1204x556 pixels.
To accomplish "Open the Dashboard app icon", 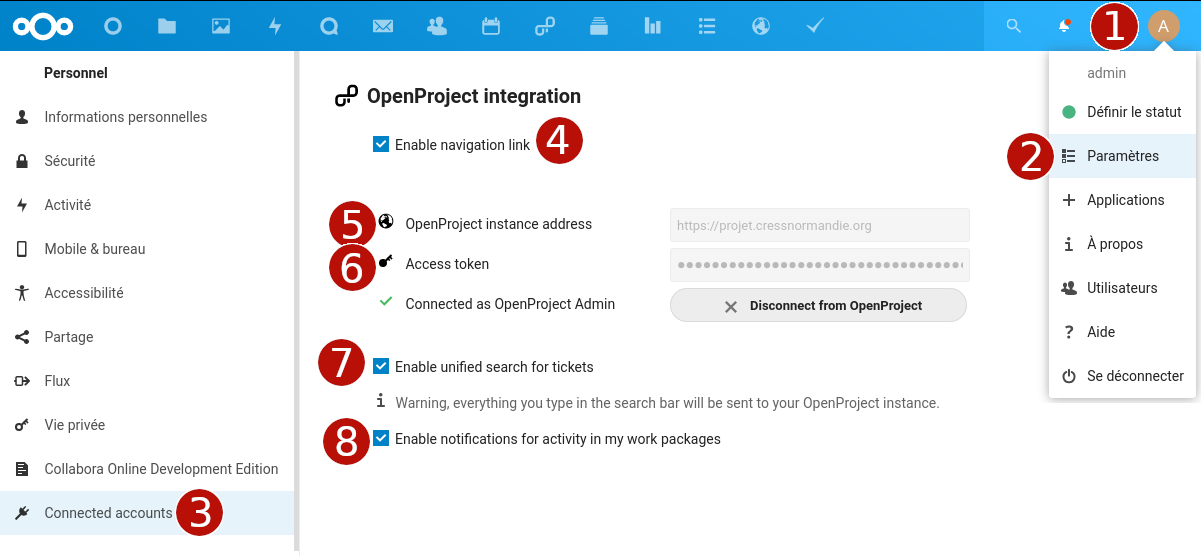I will [x=113, y=26].
